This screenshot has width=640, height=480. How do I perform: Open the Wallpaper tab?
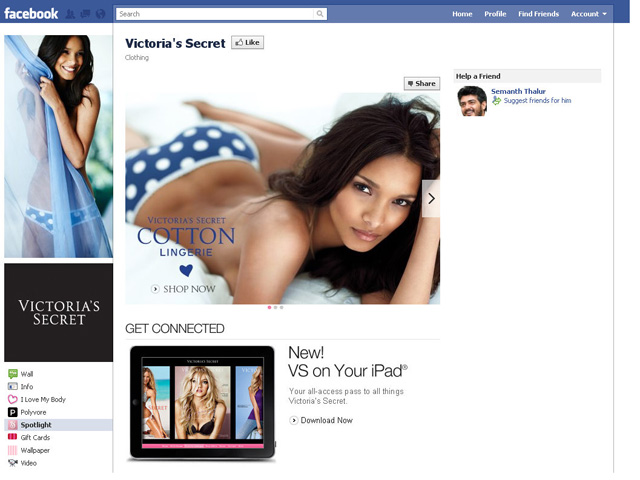[x=35, y=450]
